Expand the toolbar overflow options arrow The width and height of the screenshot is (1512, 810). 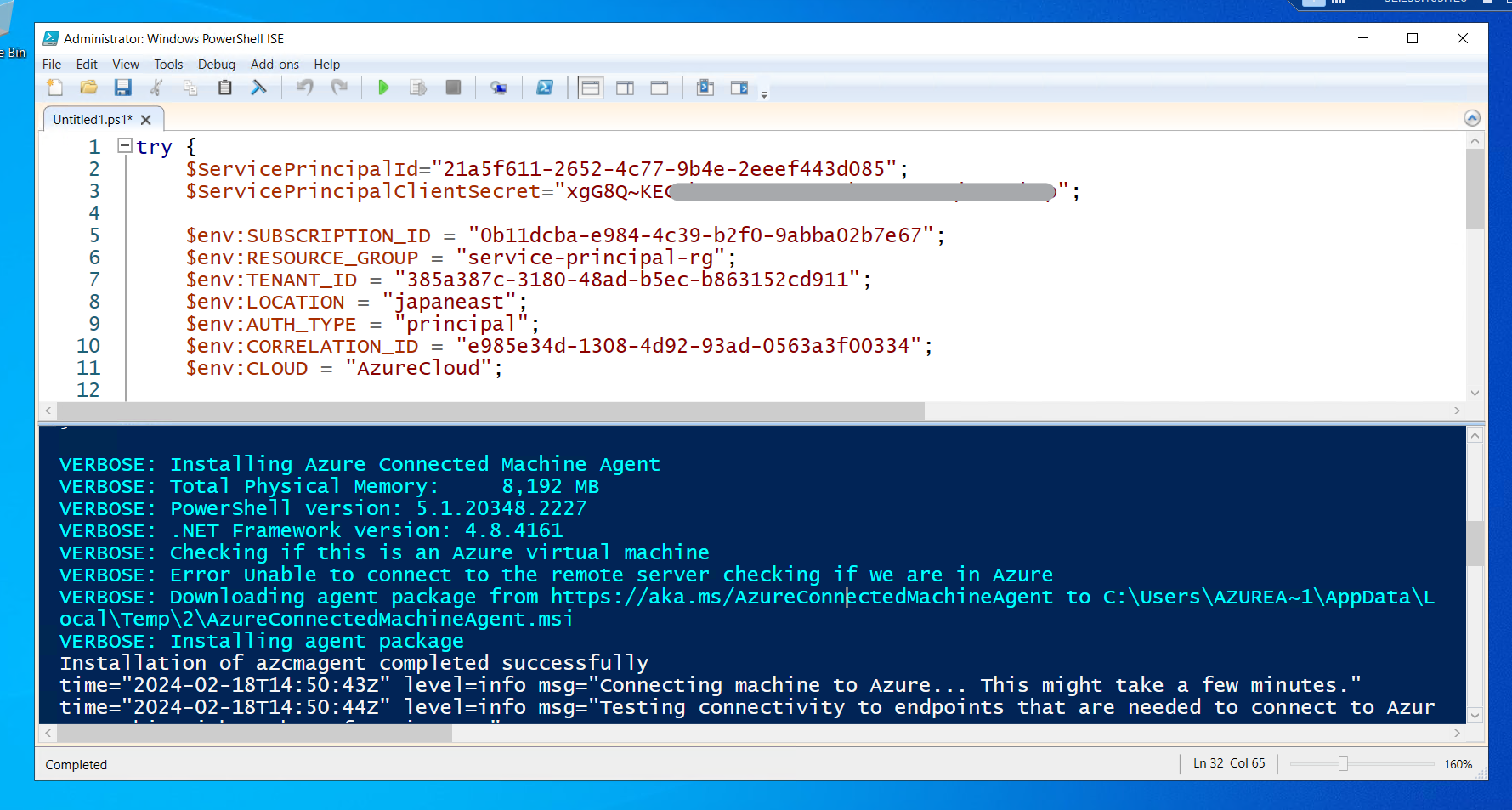pyautogui.click(x=764, y=94)
